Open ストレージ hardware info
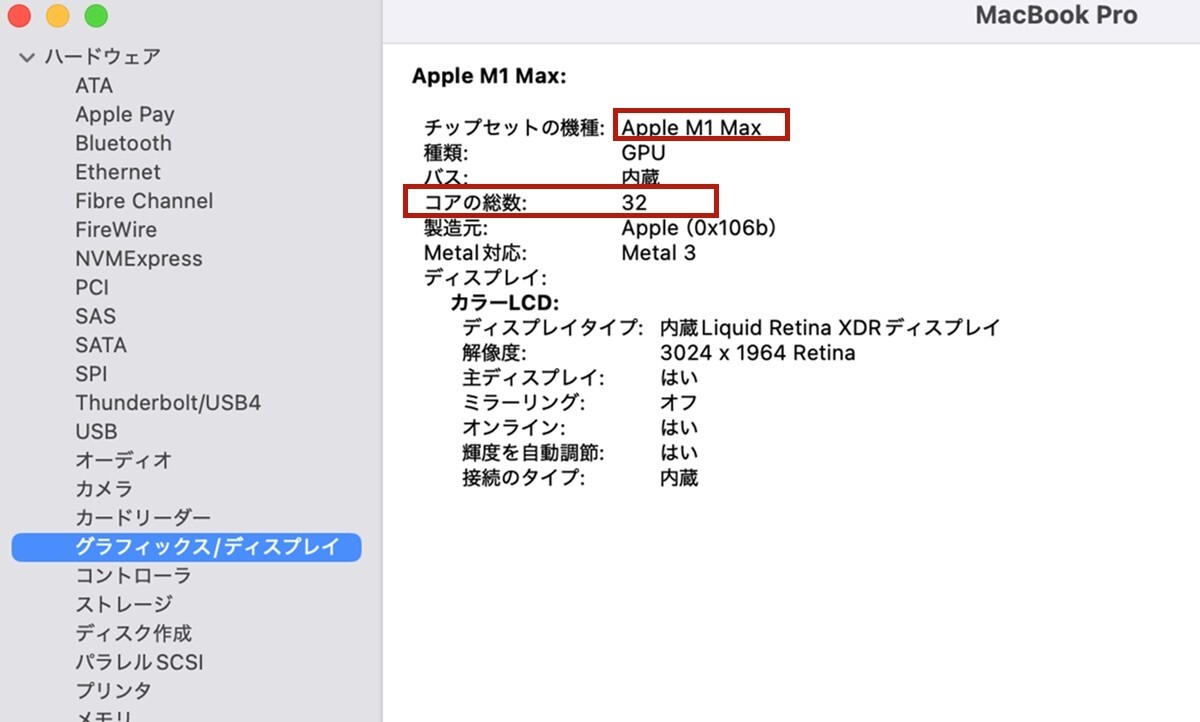Image resolution: width=1200 pixels, height=722 pixels. coord(124,604)
